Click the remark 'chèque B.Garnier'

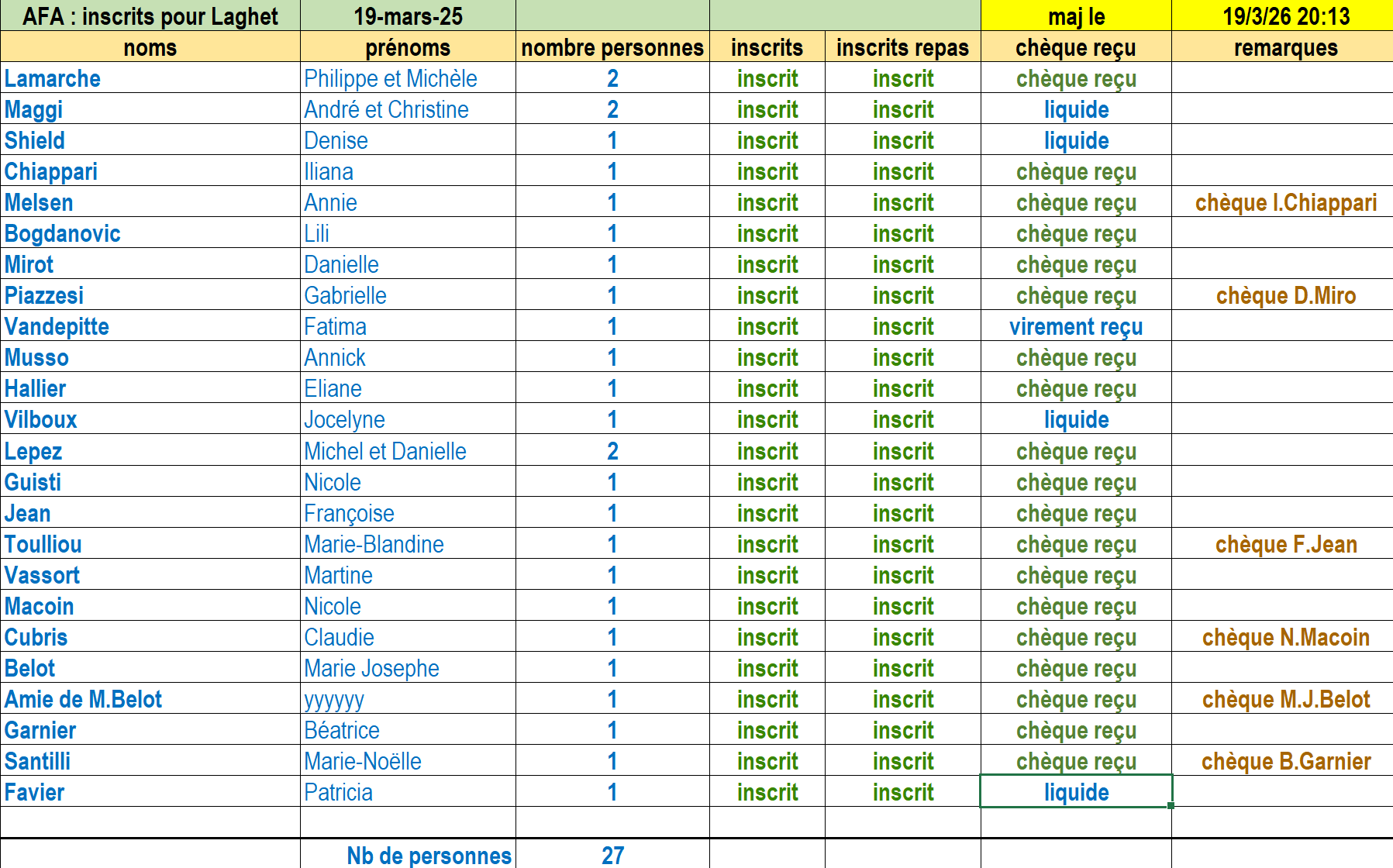1285,761
